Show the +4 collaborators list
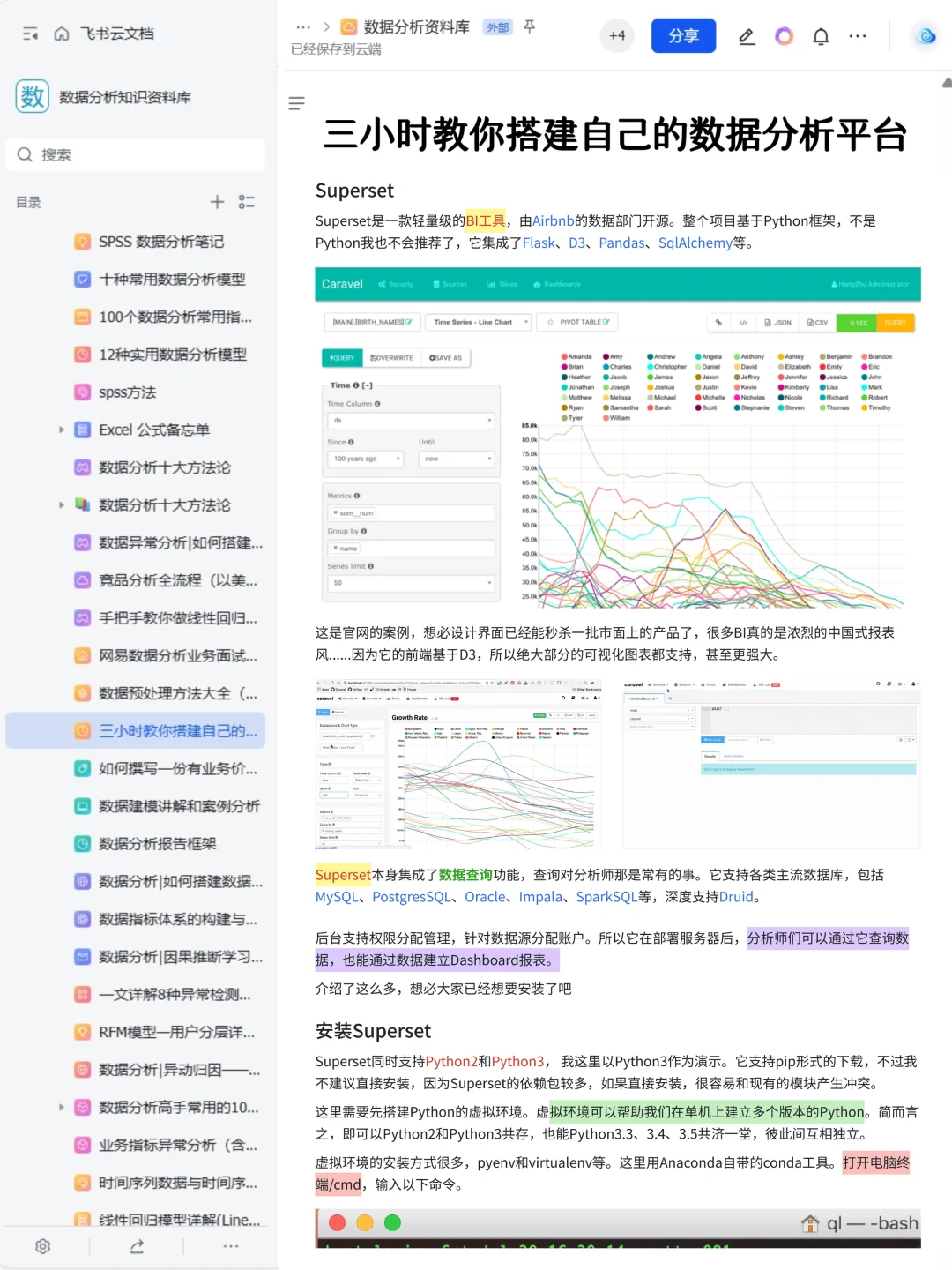The image size is (952, 1270). [617, 35]
